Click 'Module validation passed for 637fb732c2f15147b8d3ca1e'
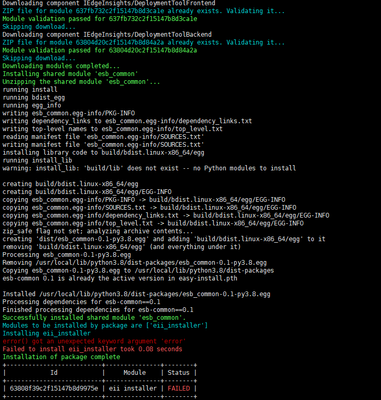This screenshot has height=400, width=381. pos(100,19)
